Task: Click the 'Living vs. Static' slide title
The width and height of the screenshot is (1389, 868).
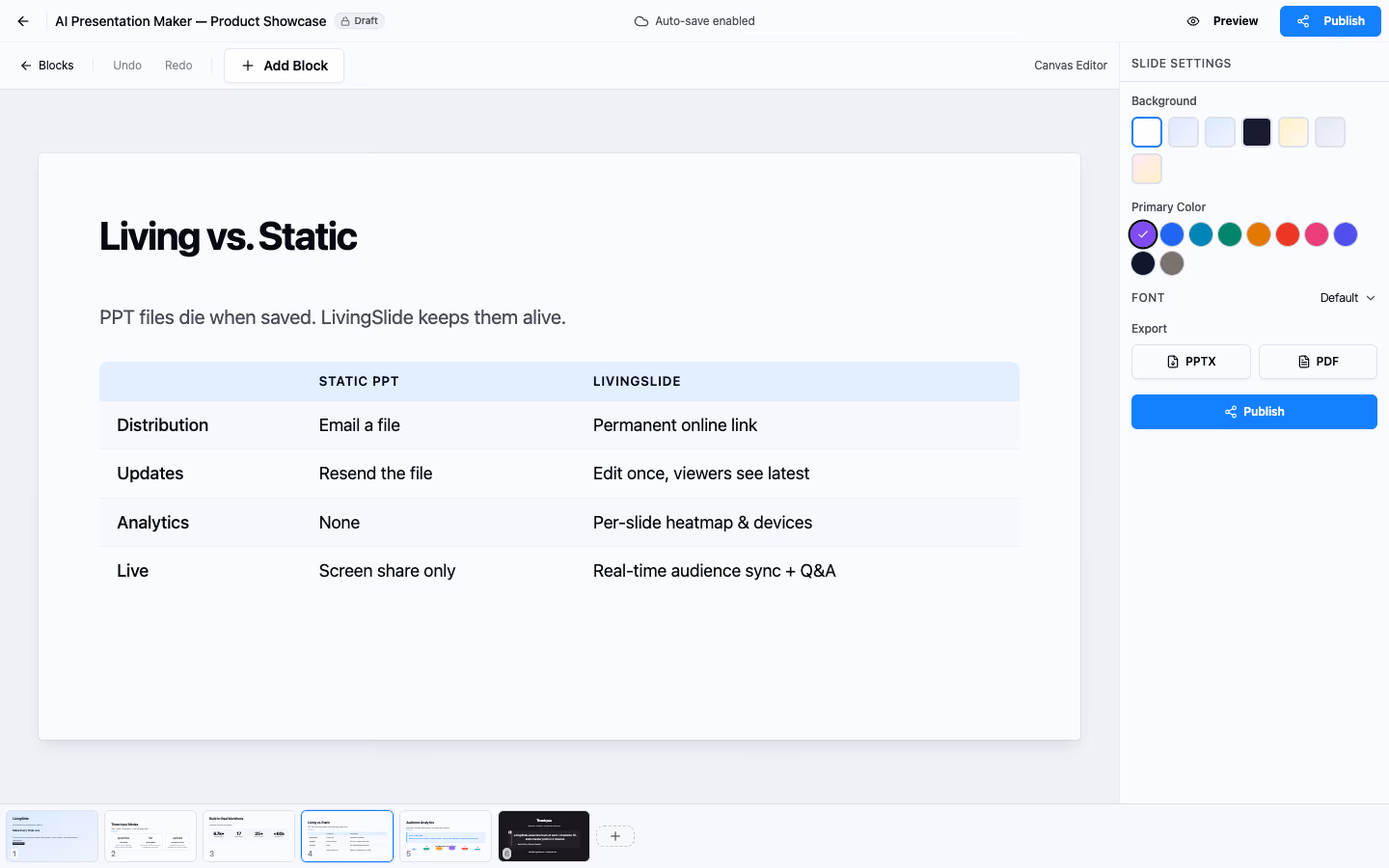Action: pyautogui.click(x=229, y=236)
